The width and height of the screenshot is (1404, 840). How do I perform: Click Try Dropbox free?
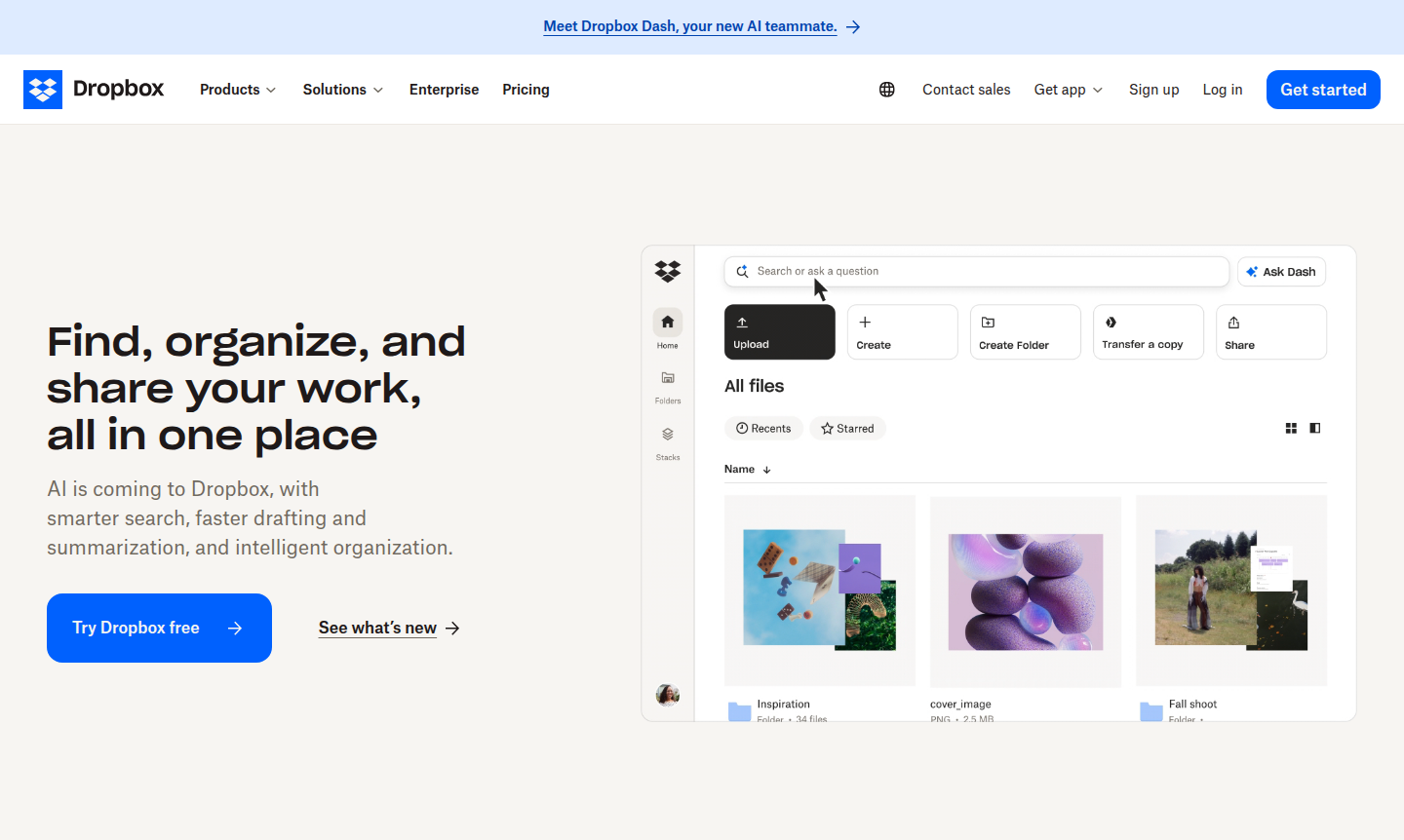pos(159,628)
